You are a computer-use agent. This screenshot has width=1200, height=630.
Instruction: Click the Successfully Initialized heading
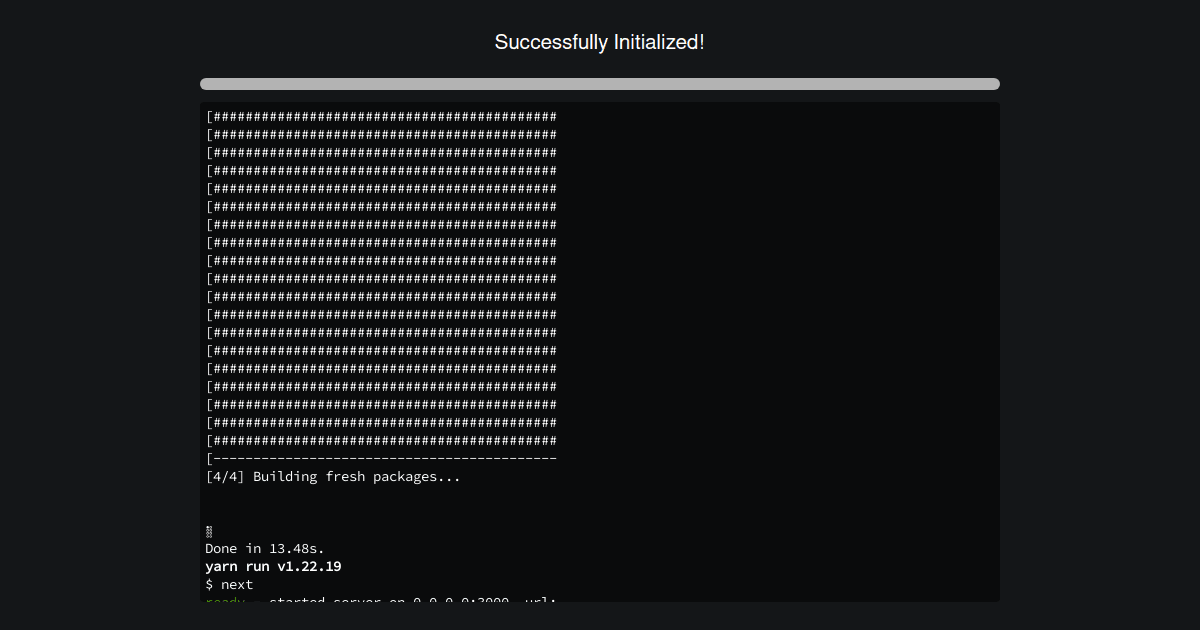(599, 42)
